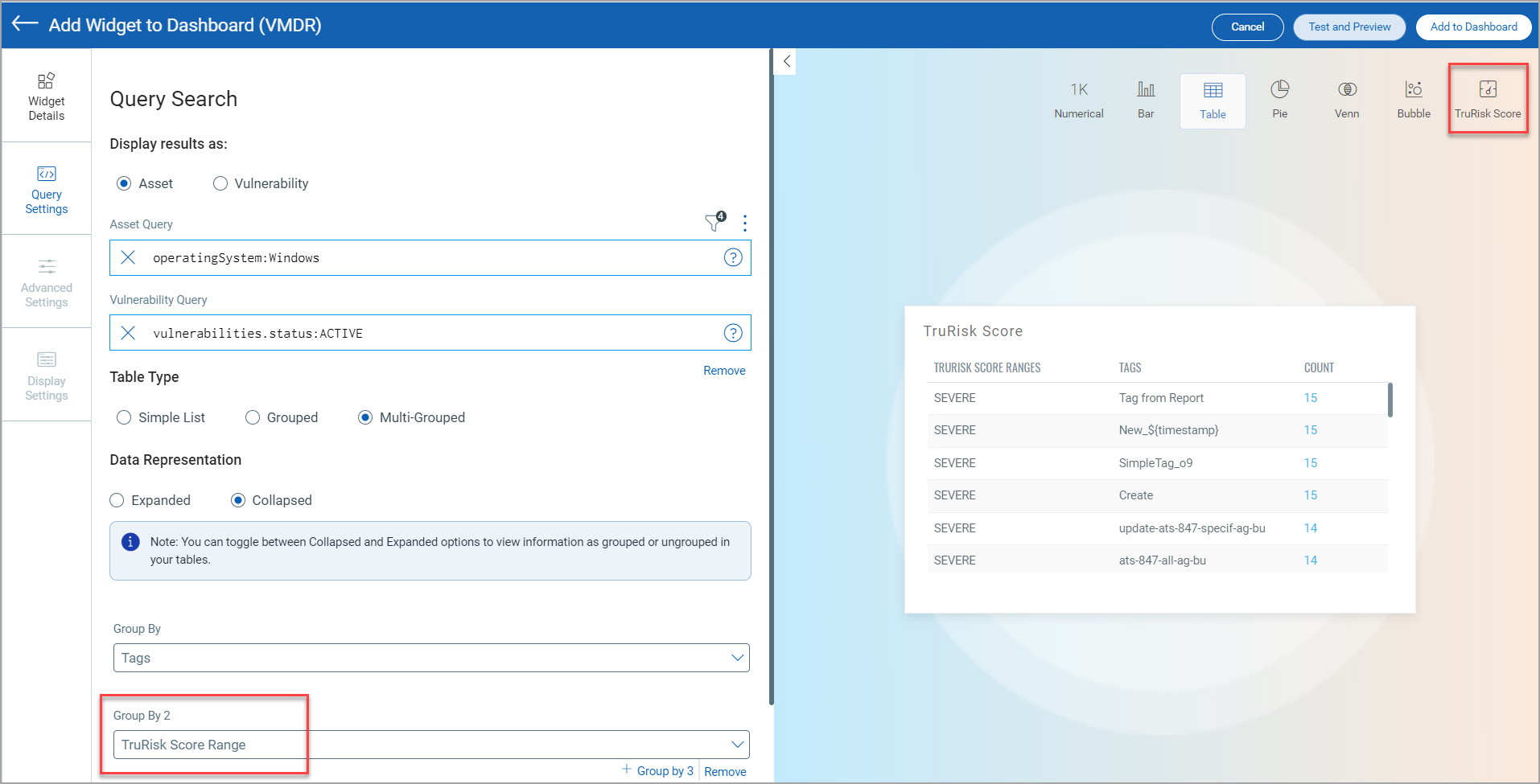
Task: Click count 14 for ats-847-all-ag-bu
Action: (1311, 560)
